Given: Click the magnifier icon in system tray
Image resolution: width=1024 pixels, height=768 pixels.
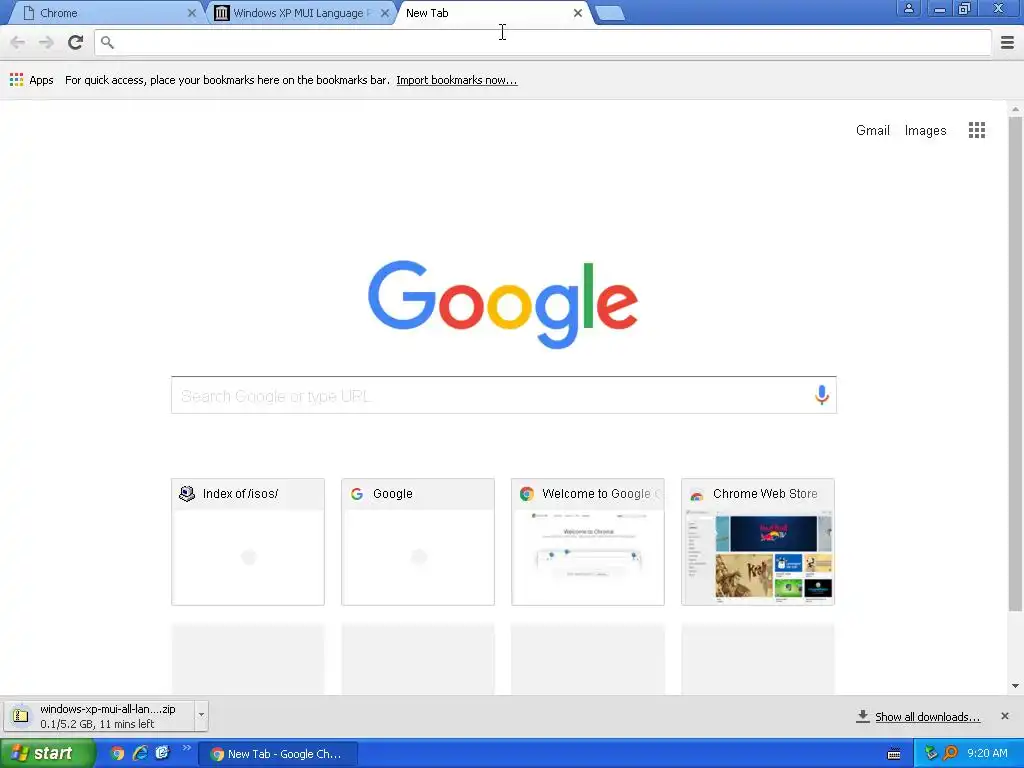Looking at the screenshot, I should [950, 753].
